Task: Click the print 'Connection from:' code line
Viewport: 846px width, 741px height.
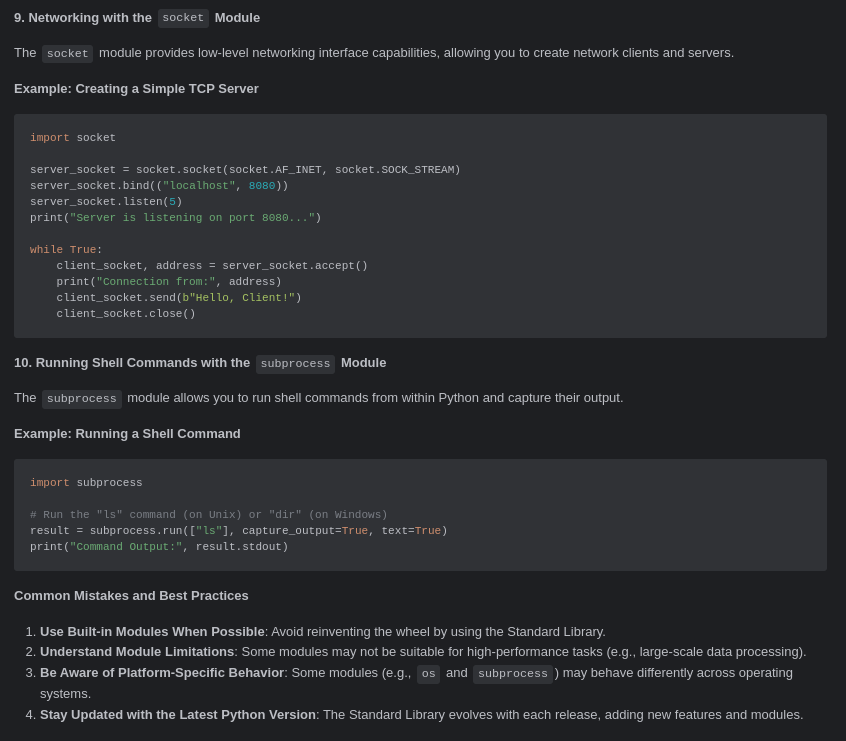Action: (x=169, y=282)
